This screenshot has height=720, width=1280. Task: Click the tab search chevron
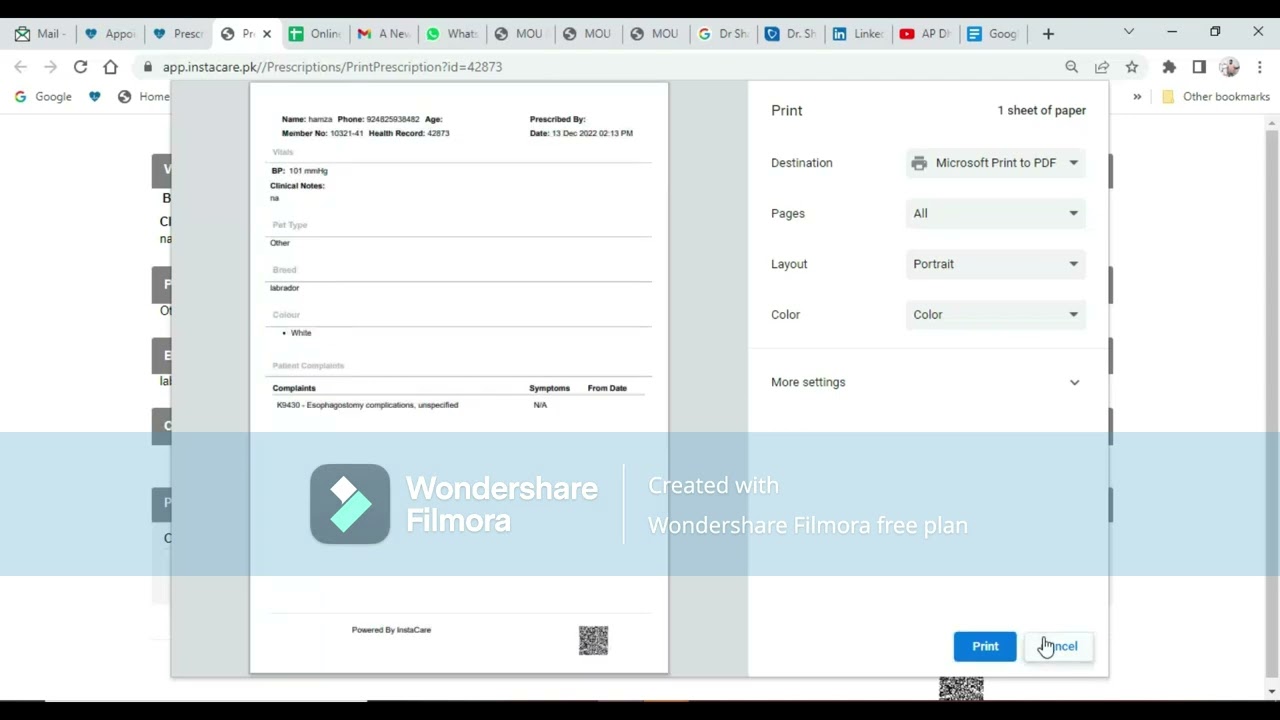pos(1129,32)
